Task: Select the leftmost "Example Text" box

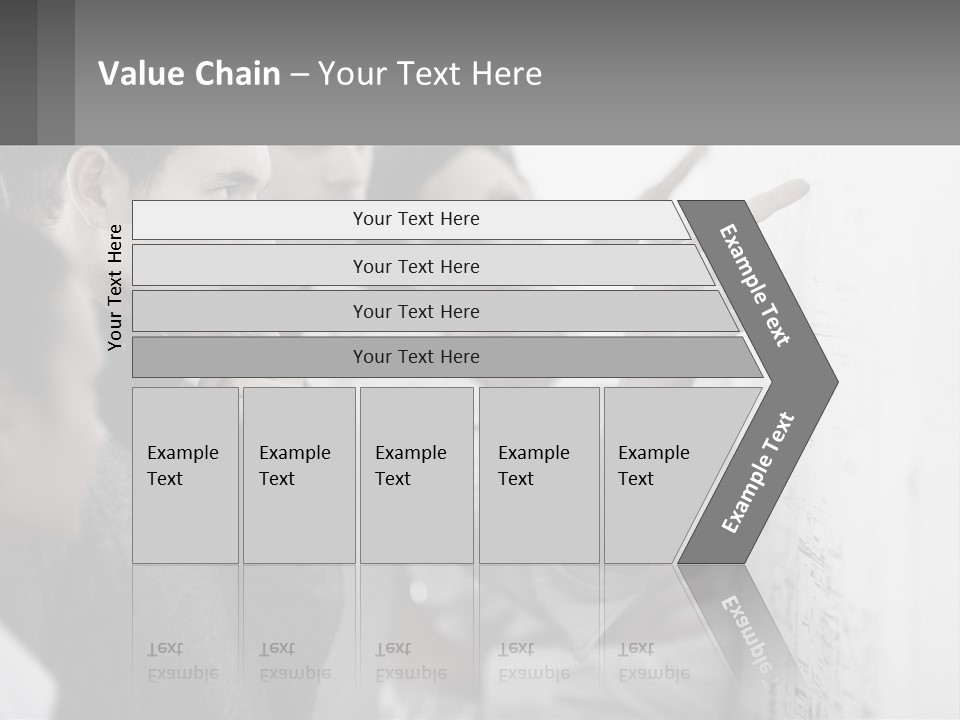Action: tap(185, 475)
